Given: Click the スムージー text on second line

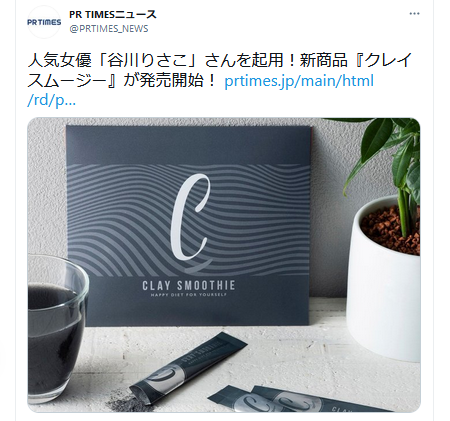Looking at the screenshot, I should point(67,81).
